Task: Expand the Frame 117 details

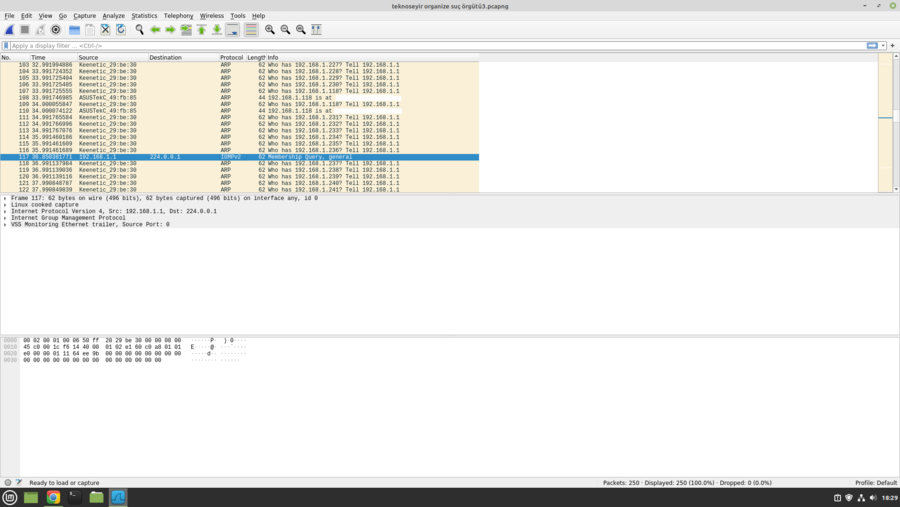Action: point(5,198)
